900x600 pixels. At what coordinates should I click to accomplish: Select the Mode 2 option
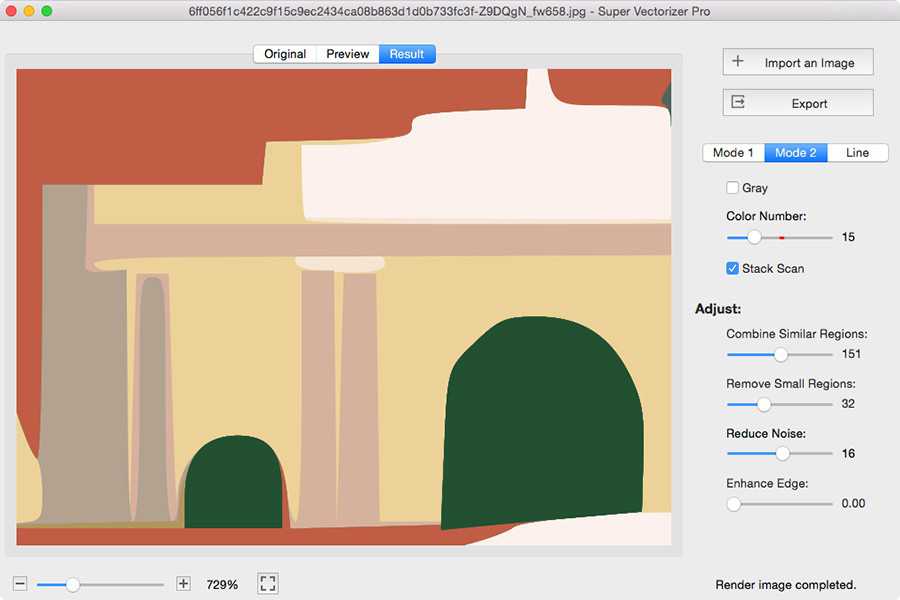796,153
